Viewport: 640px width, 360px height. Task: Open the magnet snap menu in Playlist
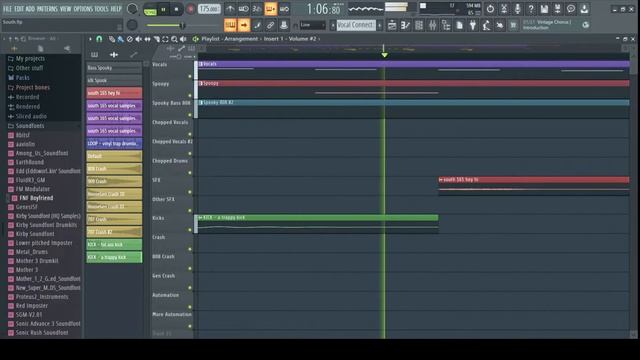(99, 39)
